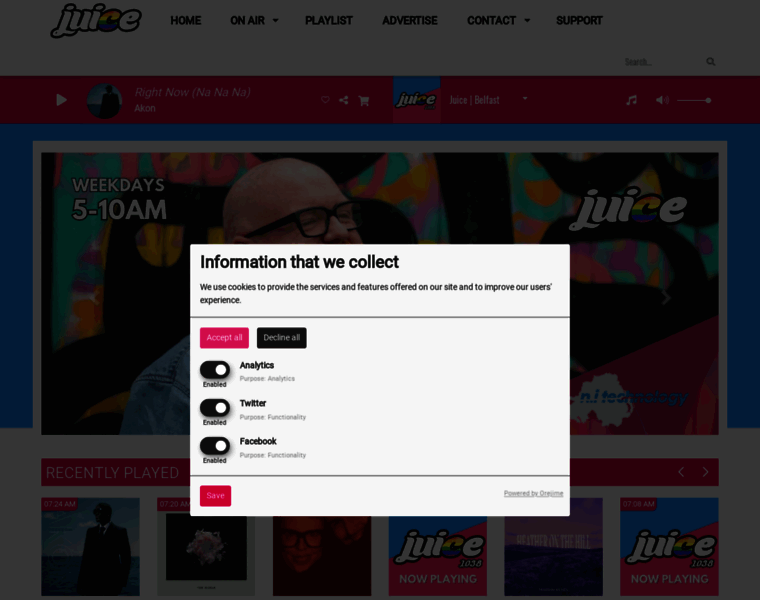Click the share icon in the player
The width and height of the screenshot is (760, 600).
coord(344,100)
